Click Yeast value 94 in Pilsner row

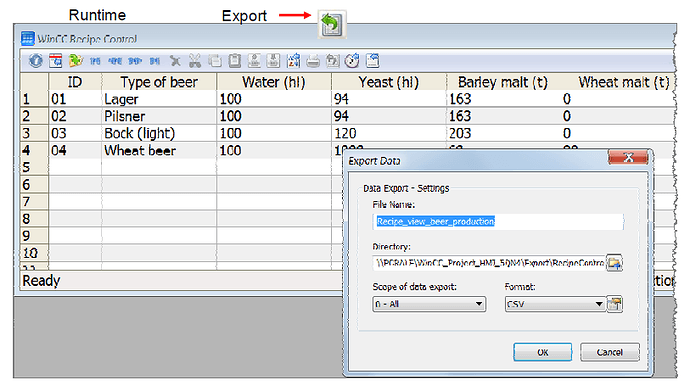click(389, 116)
